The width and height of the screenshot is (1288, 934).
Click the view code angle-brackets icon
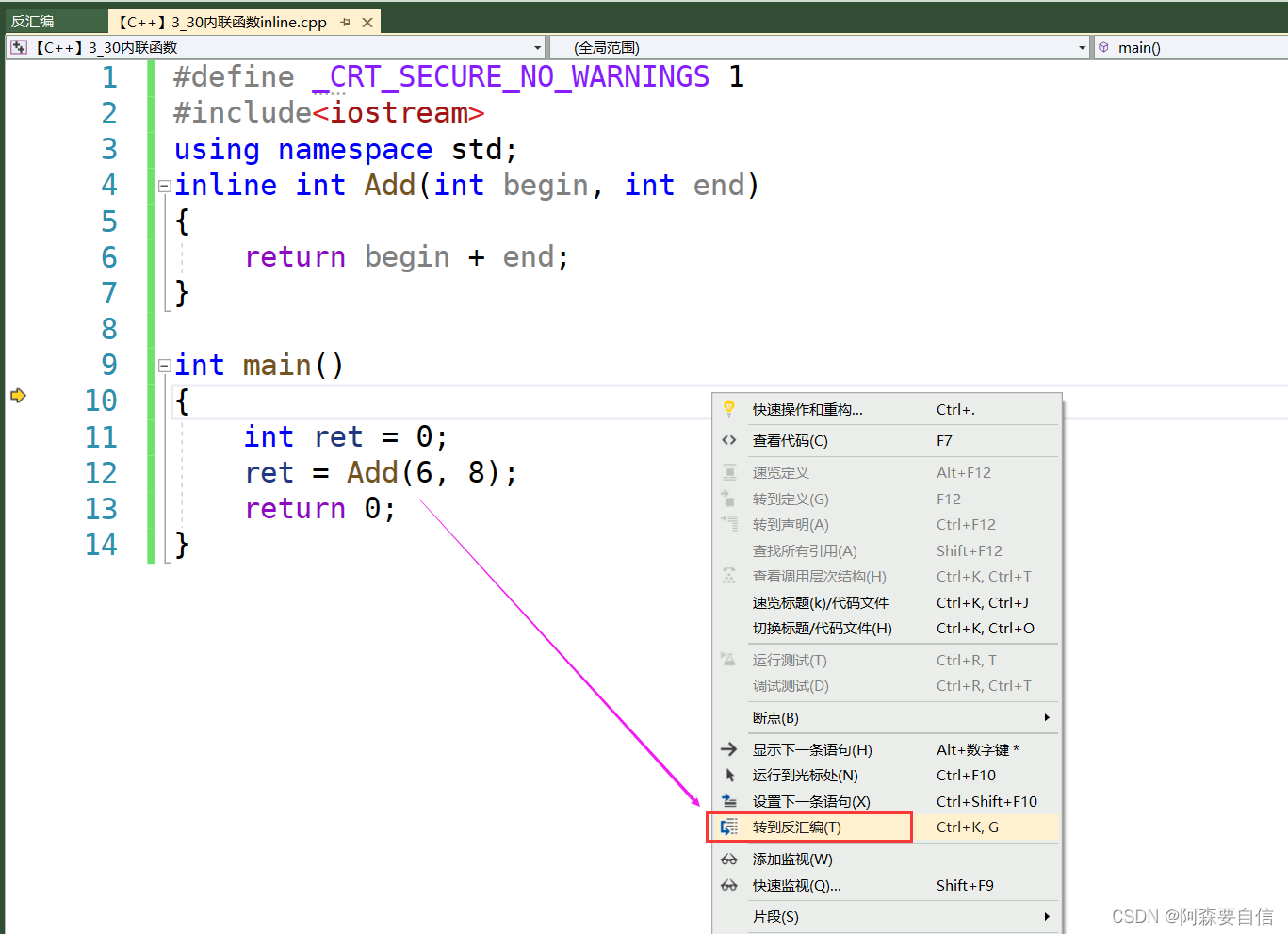click(729, 440)
